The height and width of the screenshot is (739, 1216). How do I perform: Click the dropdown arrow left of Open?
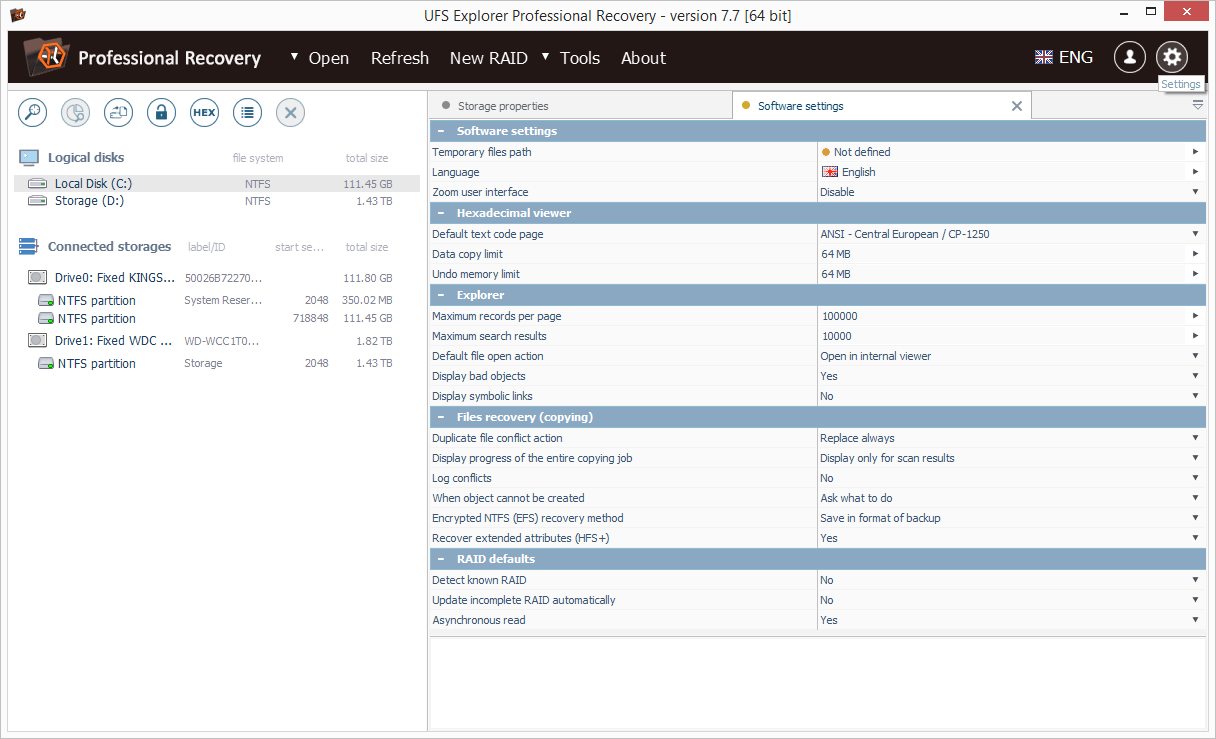[295, 57]
